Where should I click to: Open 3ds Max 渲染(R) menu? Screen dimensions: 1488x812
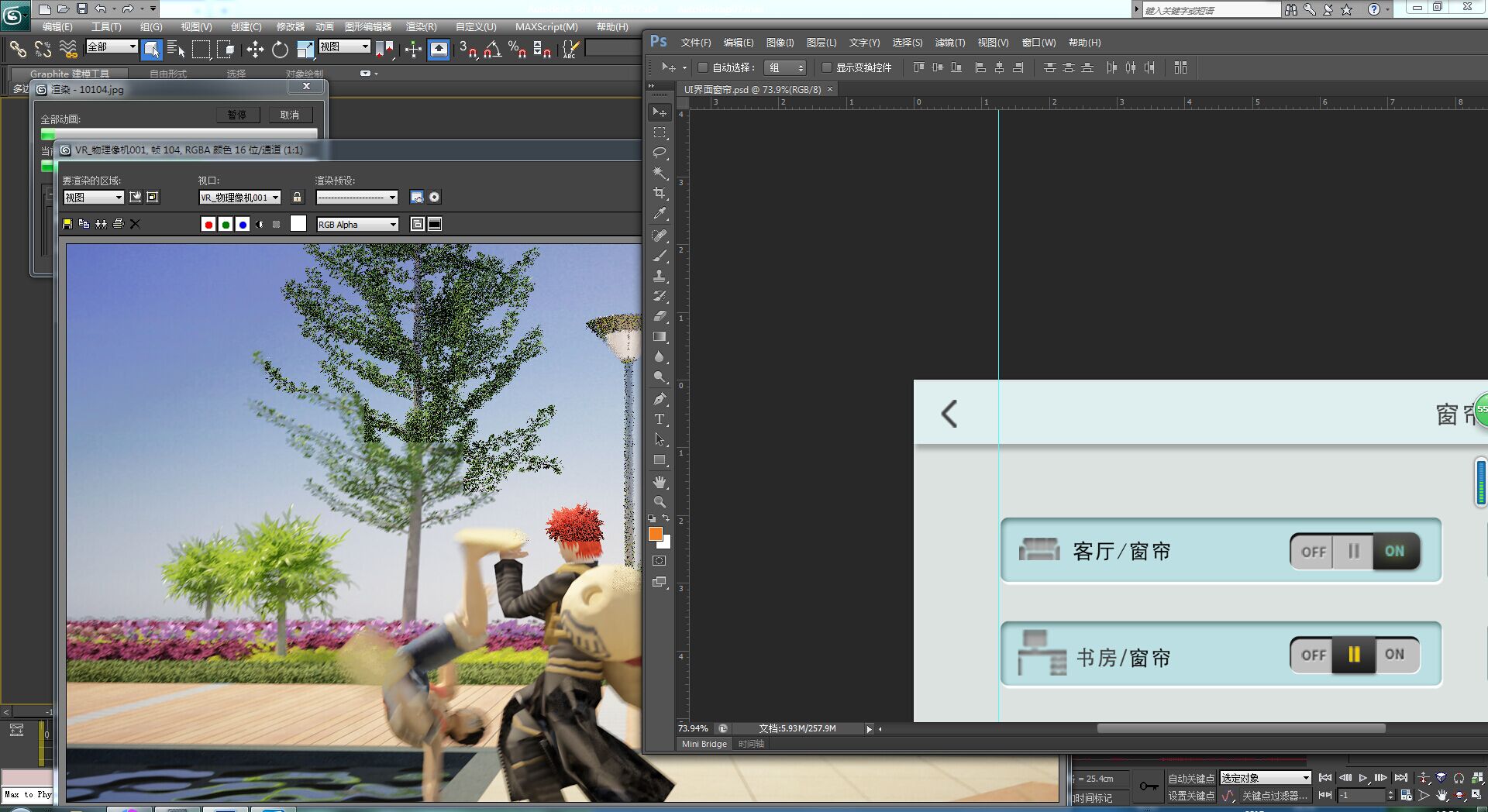tap(421, 26)
